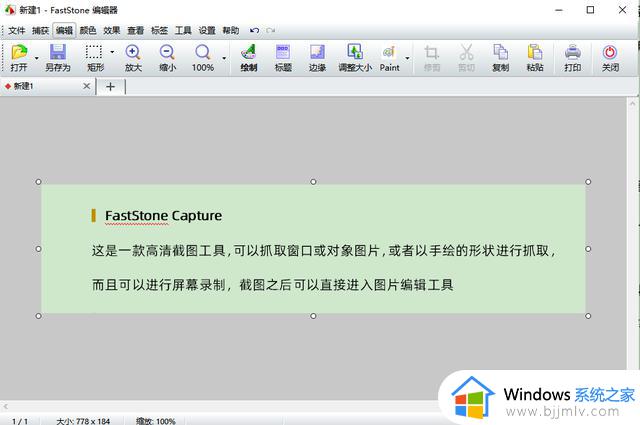Close the 新建1 tab with X

tap(87, 86)
